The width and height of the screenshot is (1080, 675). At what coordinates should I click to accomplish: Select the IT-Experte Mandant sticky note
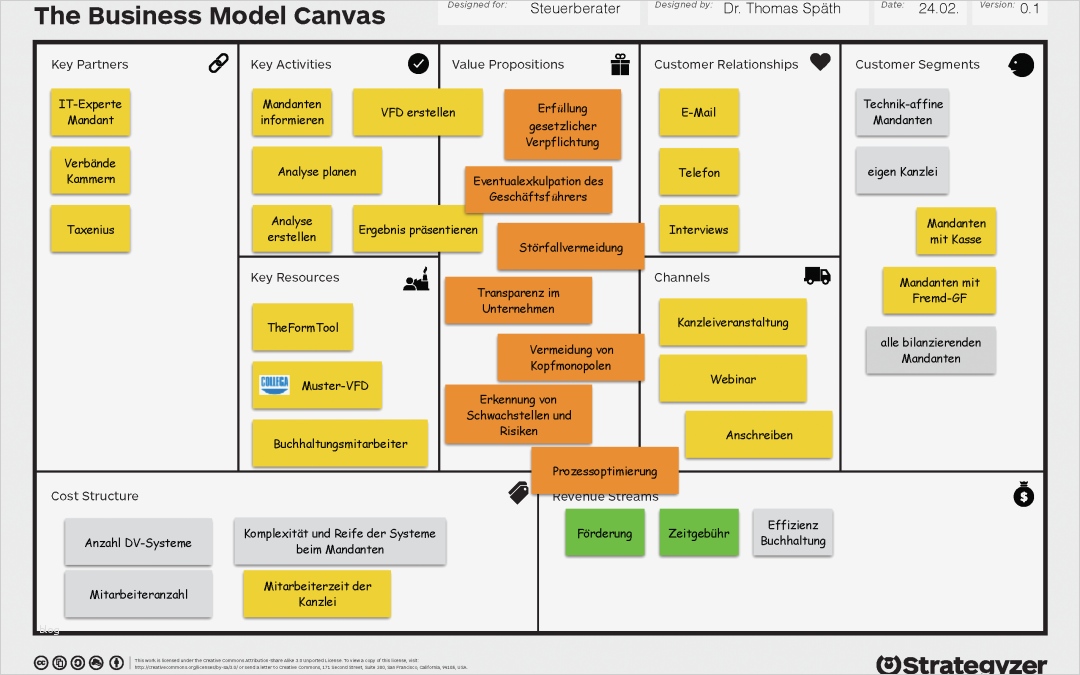point(90,112)
